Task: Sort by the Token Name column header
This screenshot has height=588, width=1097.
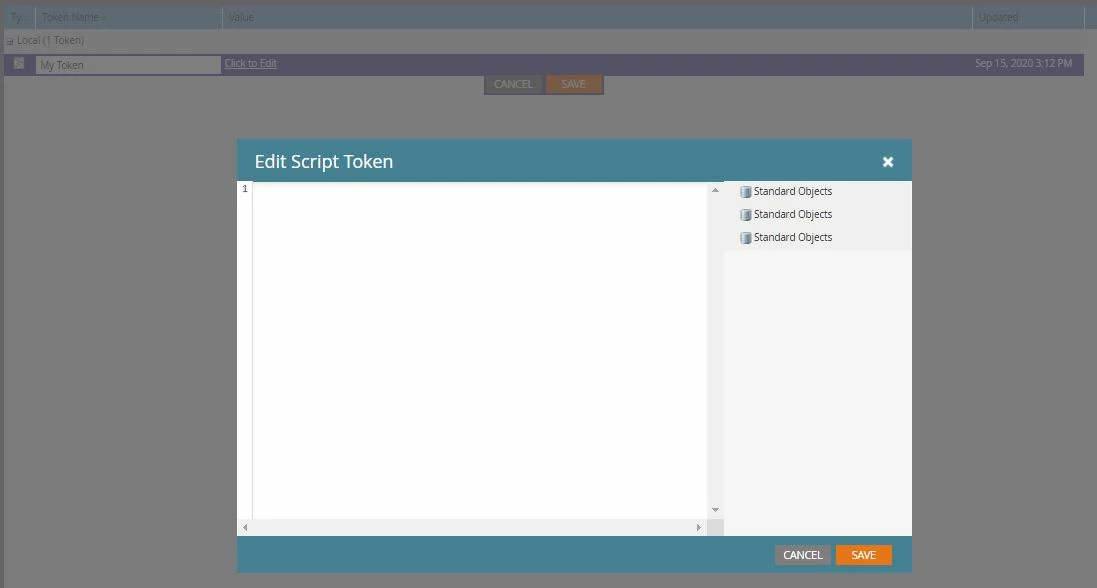Action: 129,18
